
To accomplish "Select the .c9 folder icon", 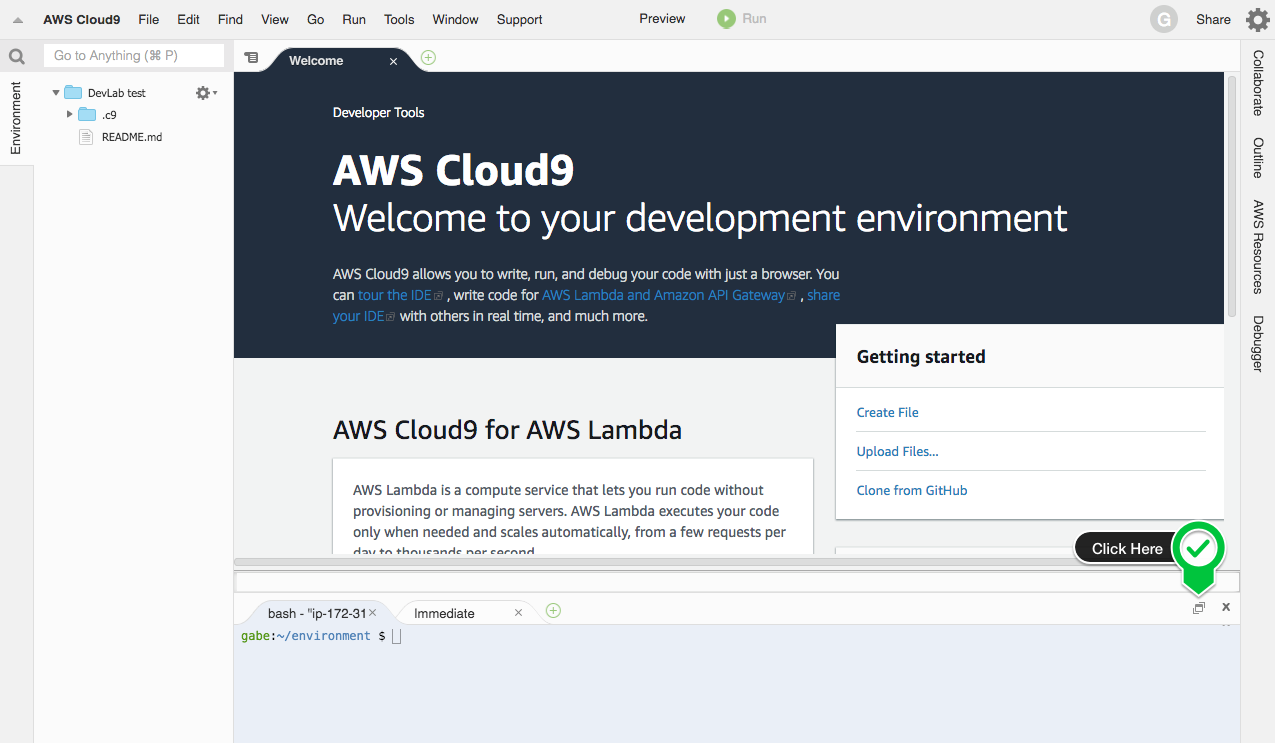I will click(x=87, y=114).
